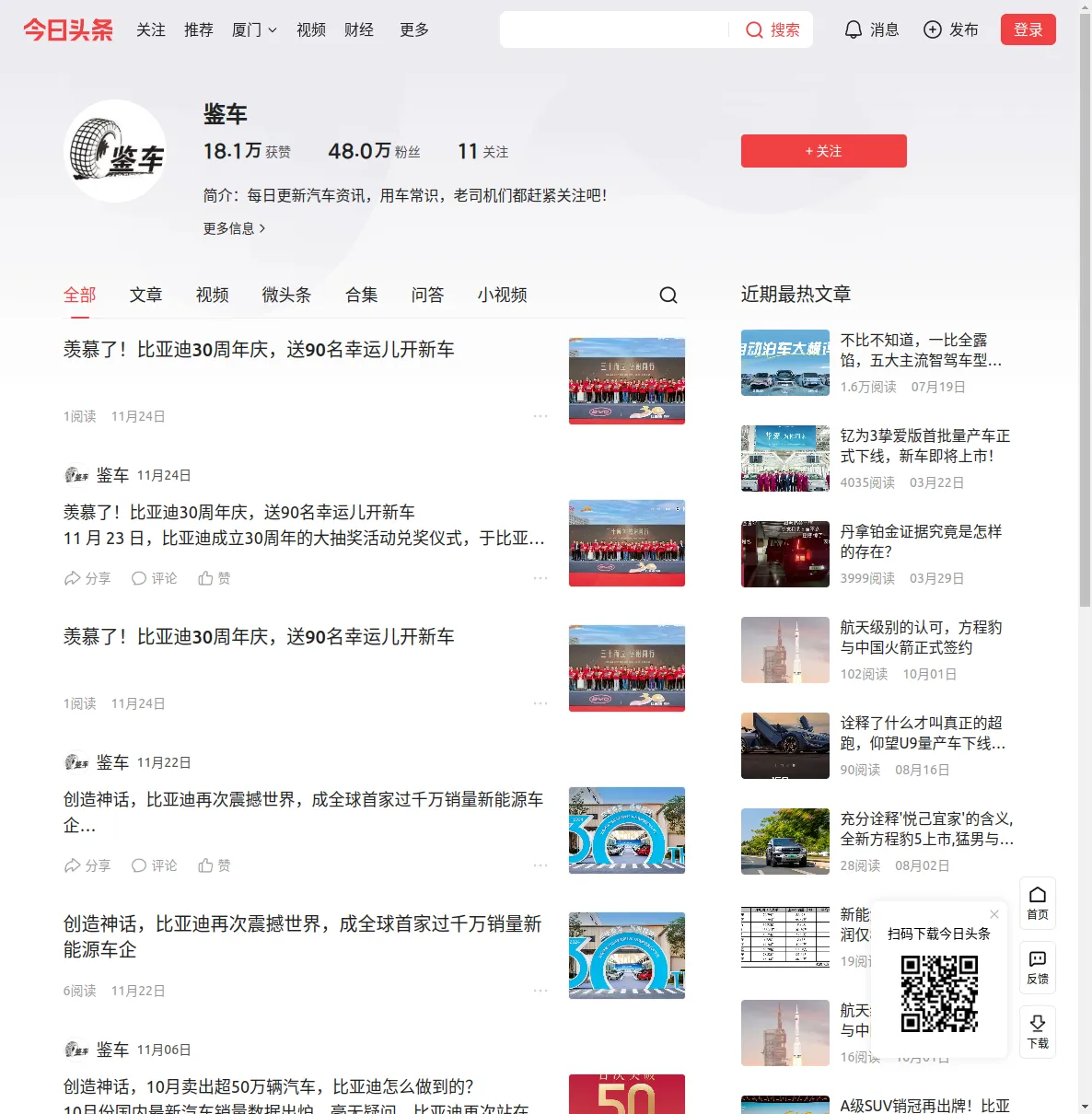Switch to the 视频 profile tab
This screenshot has width=1092, height=1114.
pyautogui.click(x=213, y=295)
